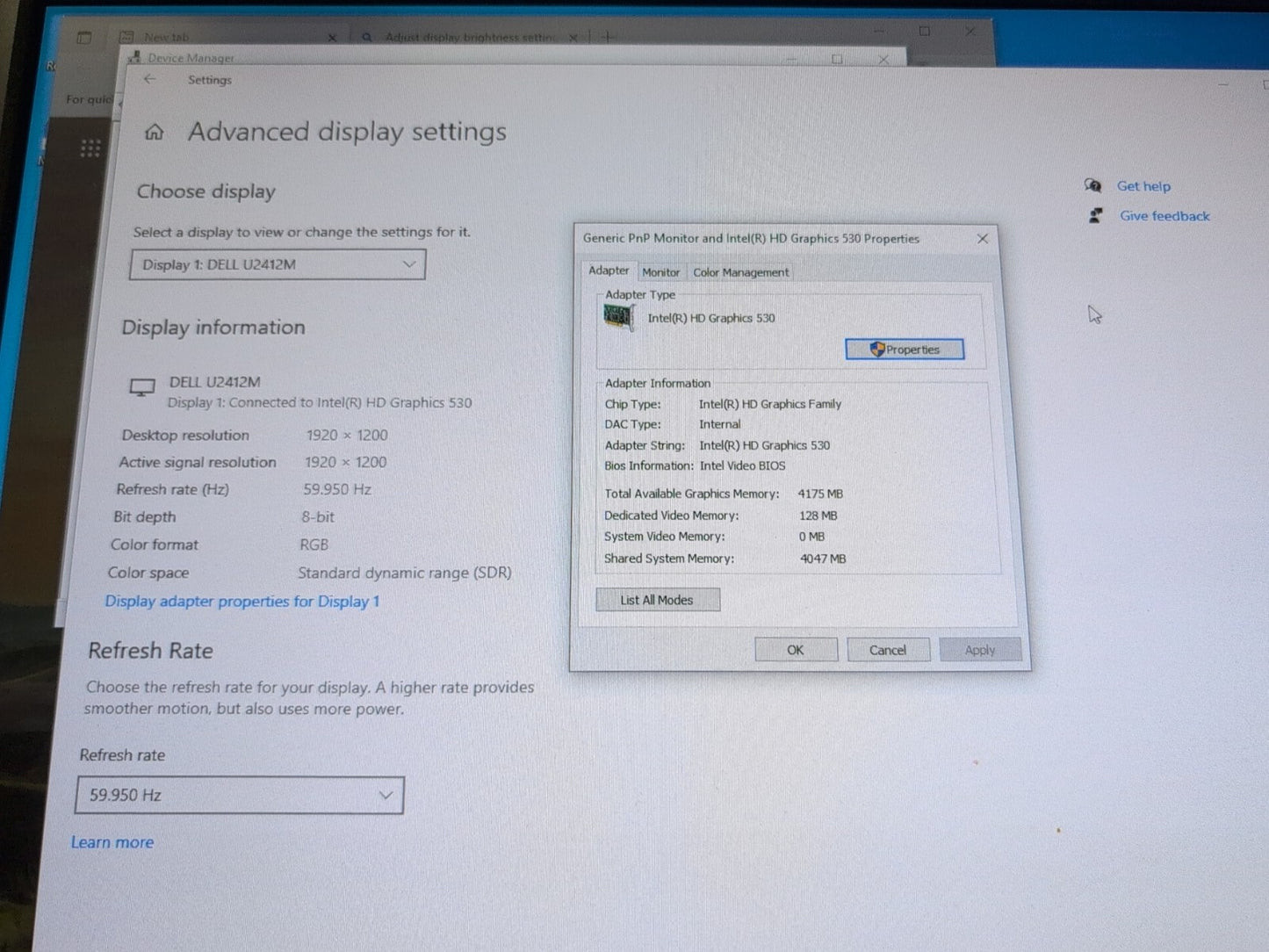Click the 8-bit bit depth value
Viewport: 1269px width, 952px height.
[318, 516]
